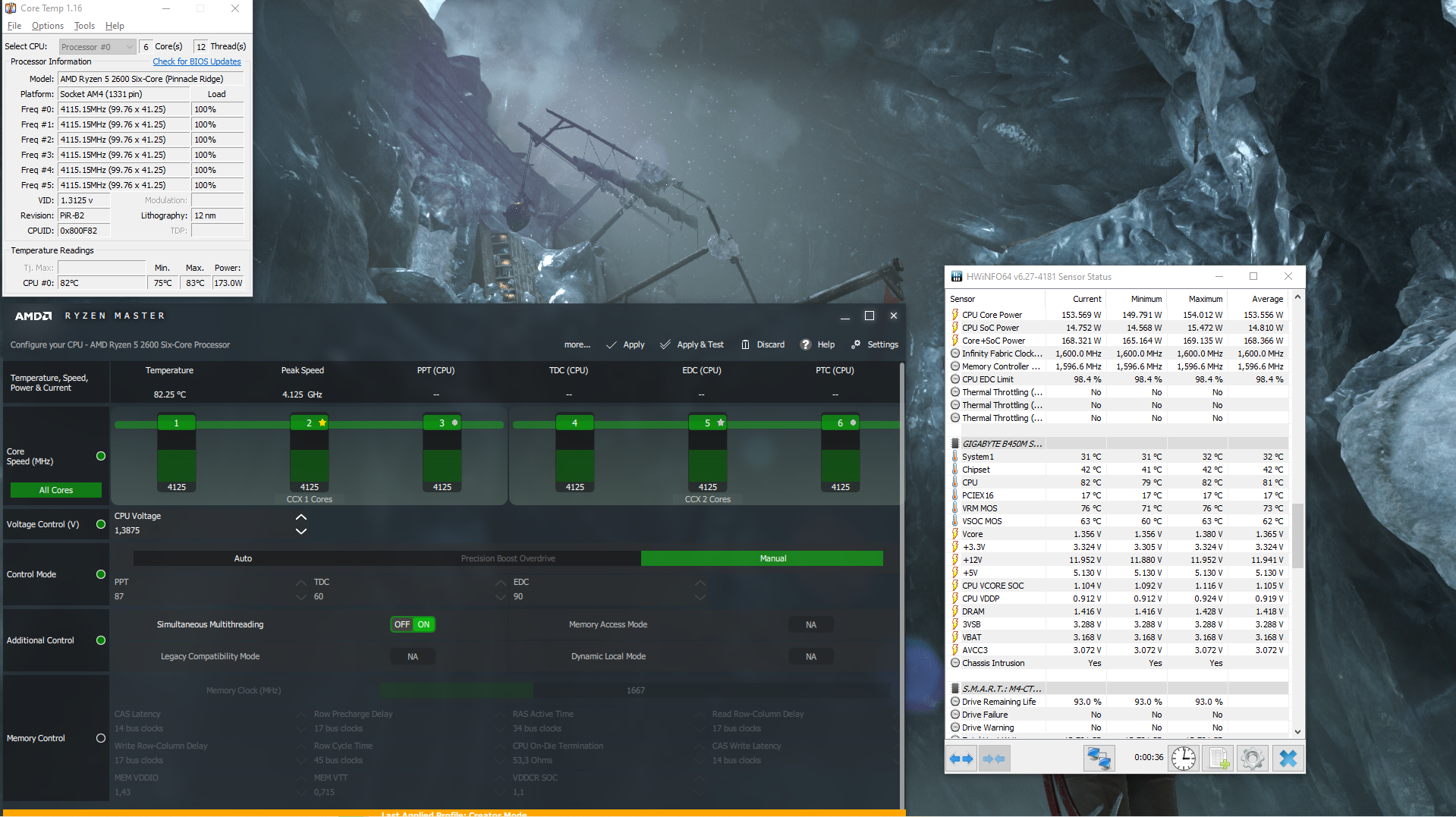The image size is (1456, 817).
Task: Toggle the Voltage Control enable circle
Action: [x=101, y=524]
